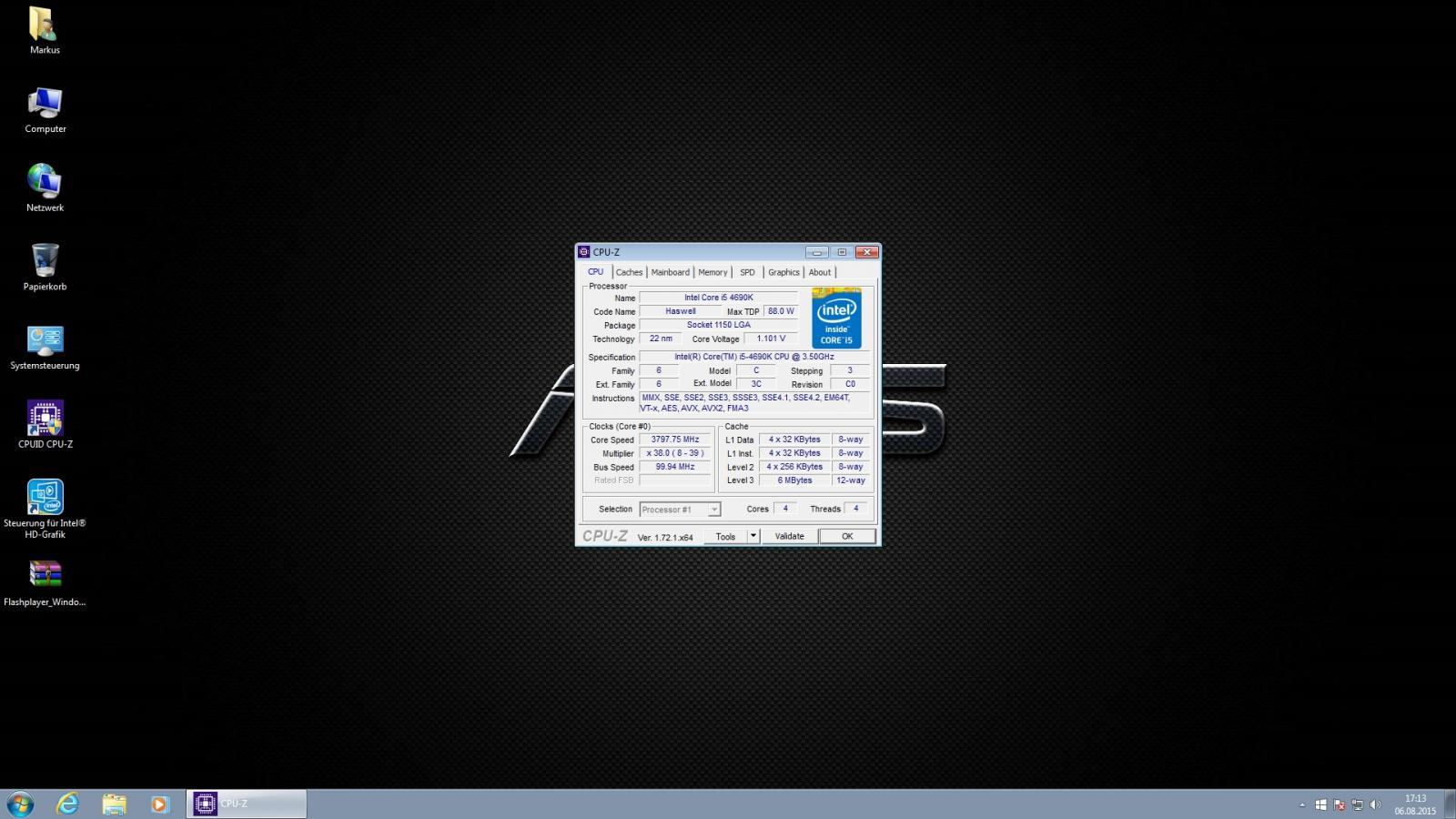The image size is (1456, 819).
Task: Select the Systemsteuerung desktop icon
Action: [x=45, y=347]
